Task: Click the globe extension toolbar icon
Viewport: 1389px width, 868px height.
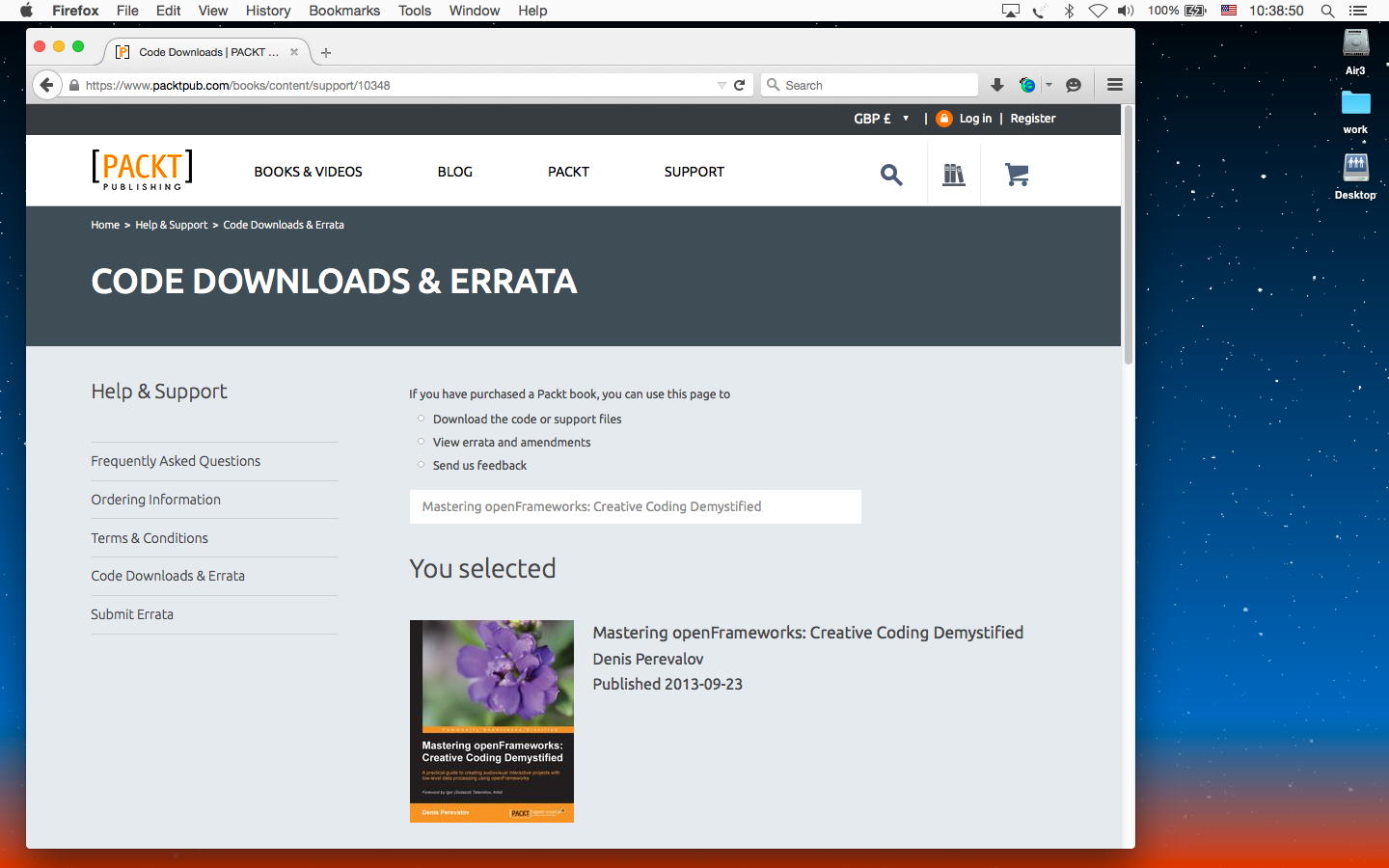Action: click(1027, 85)
